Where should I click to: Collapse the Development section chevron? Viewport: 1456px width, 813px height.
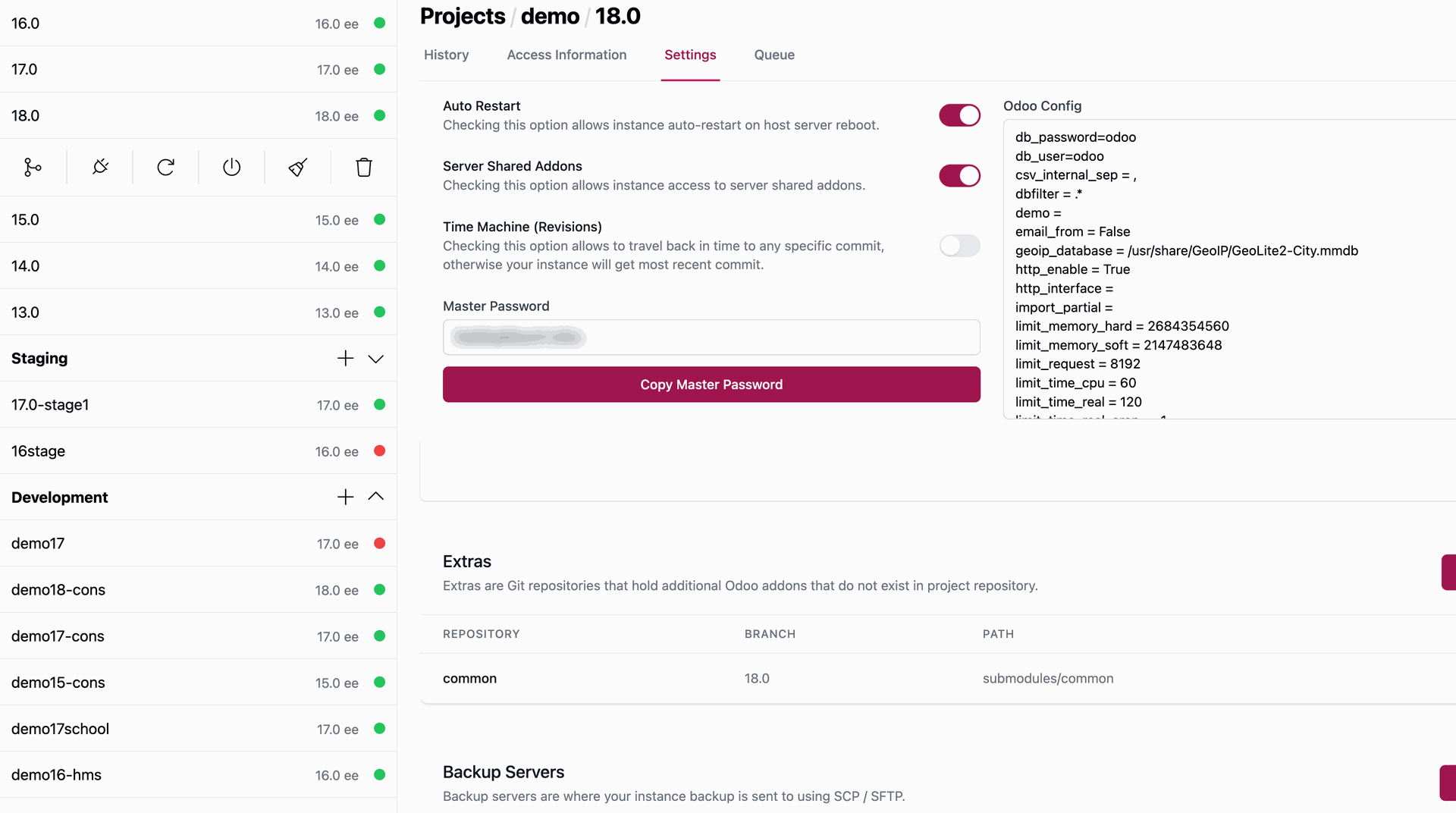[x=376, y=497]
